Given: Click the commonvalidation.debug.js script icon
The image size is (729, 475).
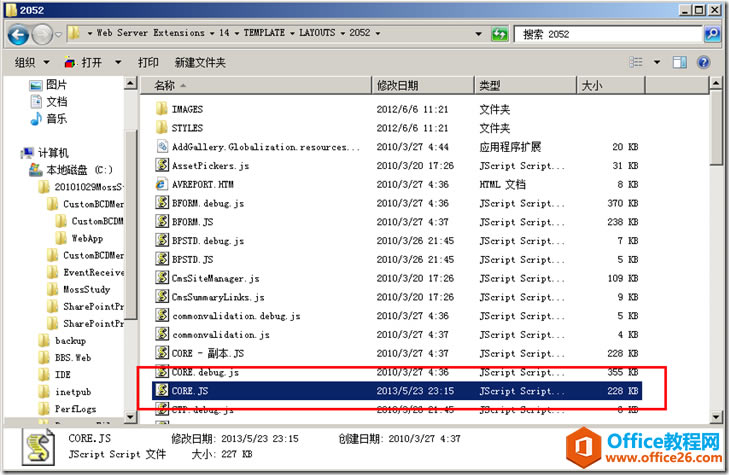Looking at the screenshot, I should click(161, 315).
